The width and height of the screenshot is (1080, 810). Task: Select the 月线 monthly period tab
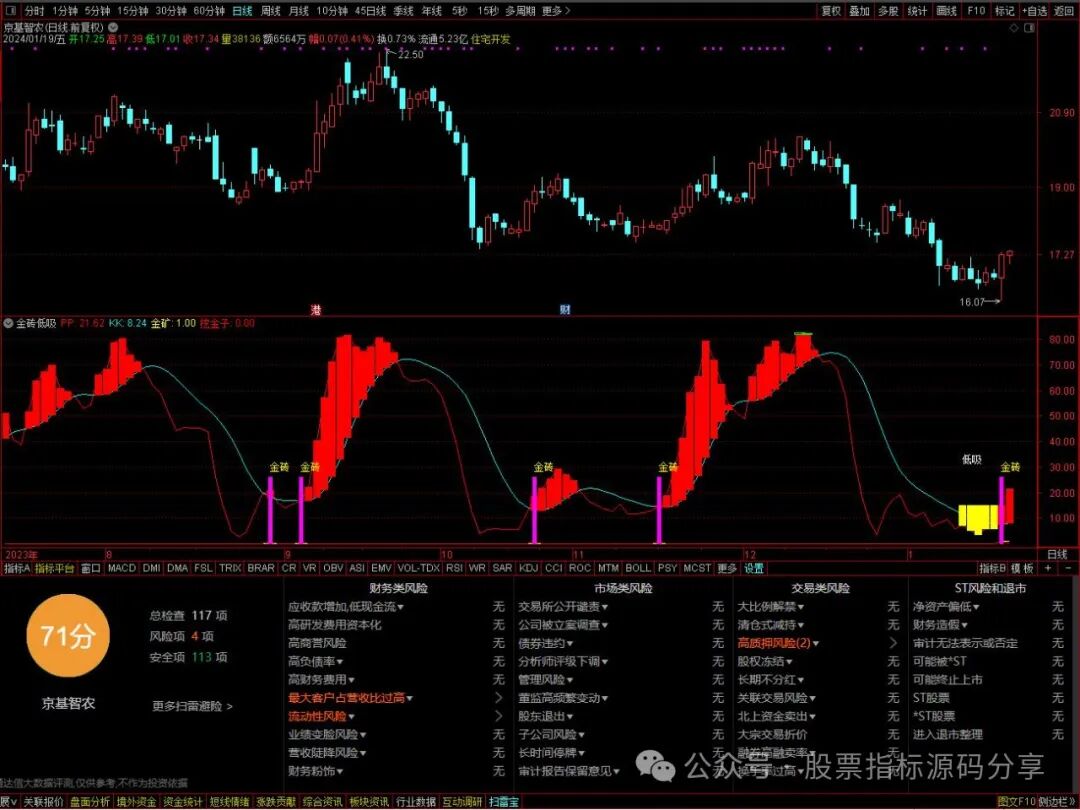pyautogui.click(x=299, y=11)
